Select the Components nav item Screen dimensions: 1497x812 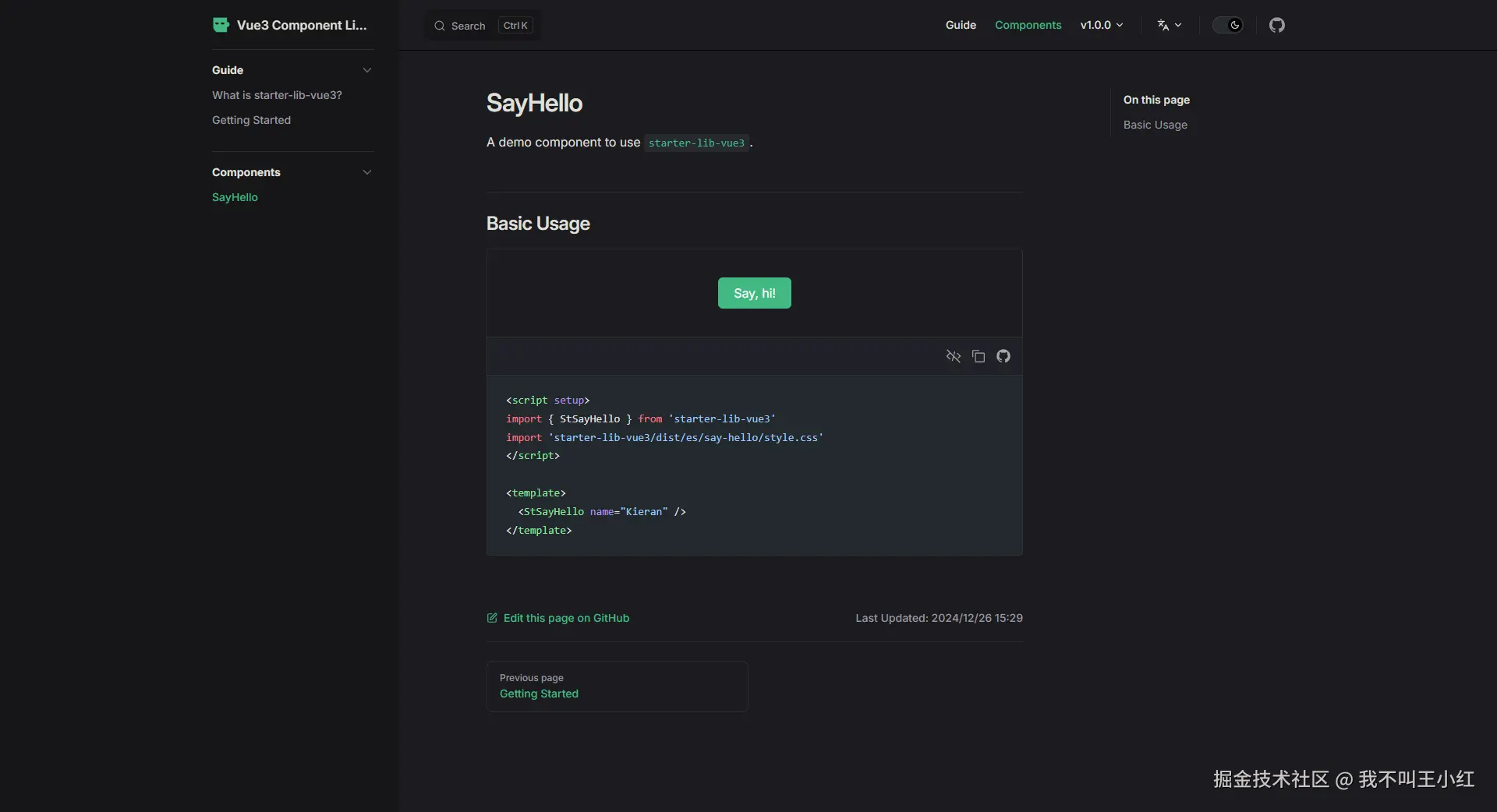[1028, 25]
